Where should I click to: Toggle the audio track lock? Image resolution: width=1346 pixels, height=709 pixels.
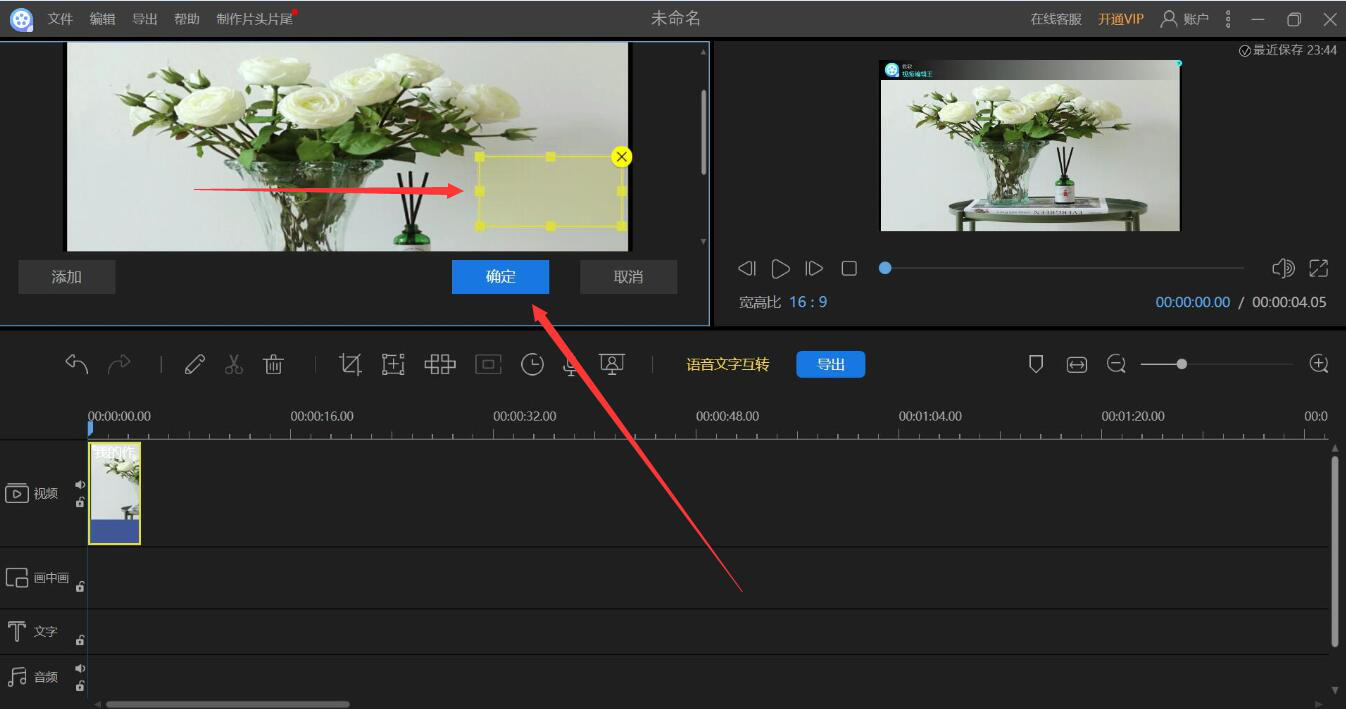80,685
